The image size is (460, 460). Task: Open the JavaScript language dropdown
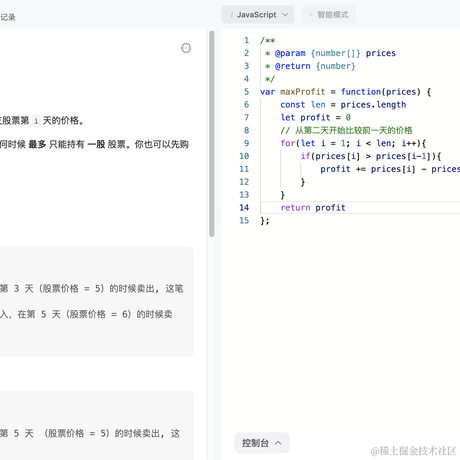[x=258, y=15]
